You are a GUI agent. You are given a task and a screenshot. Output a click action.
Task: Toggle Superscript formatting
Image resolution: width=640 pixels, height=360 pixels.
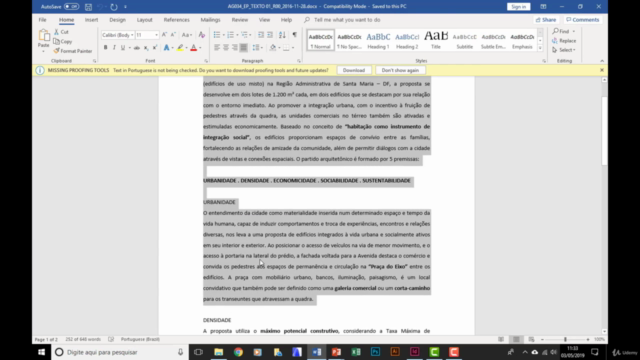pyautogui.click(x=155, y=48)
